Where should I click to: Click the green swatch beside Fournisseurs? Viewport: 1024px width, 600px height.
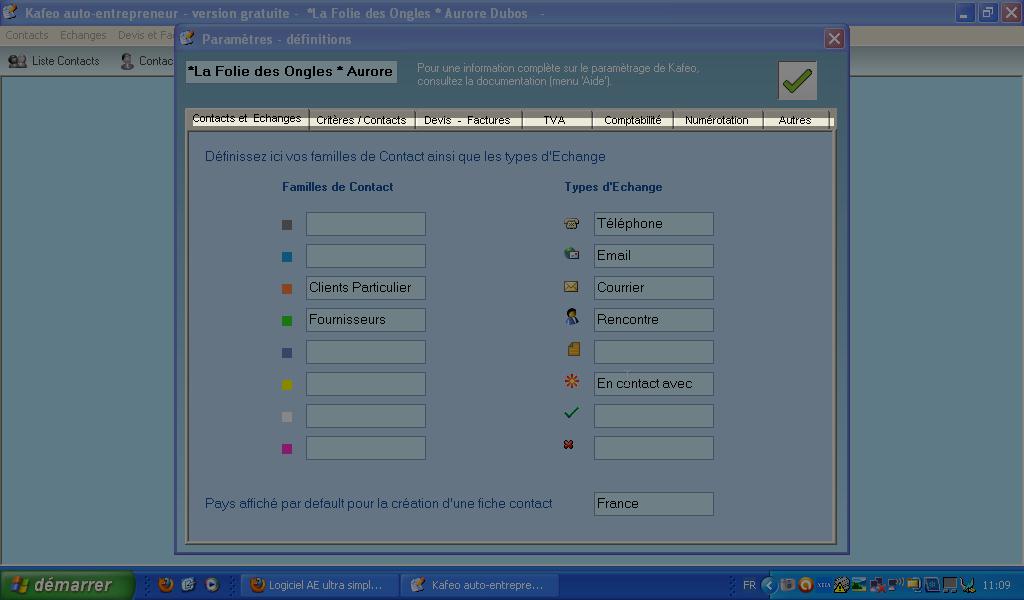287,321
